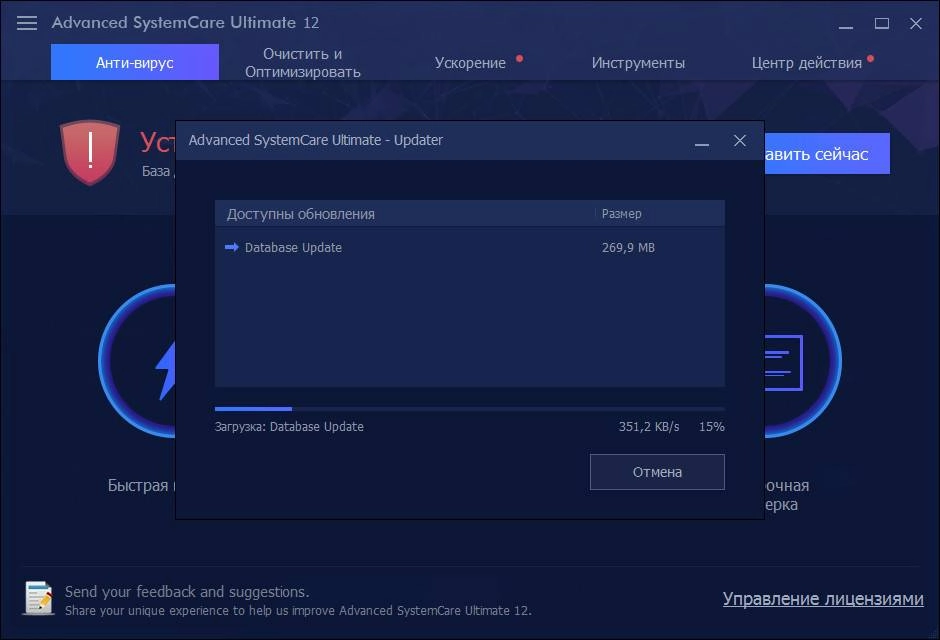Click the 'Share your unique experience' text
This screenshot has height=640, width=940.
[x=298, y=610]
